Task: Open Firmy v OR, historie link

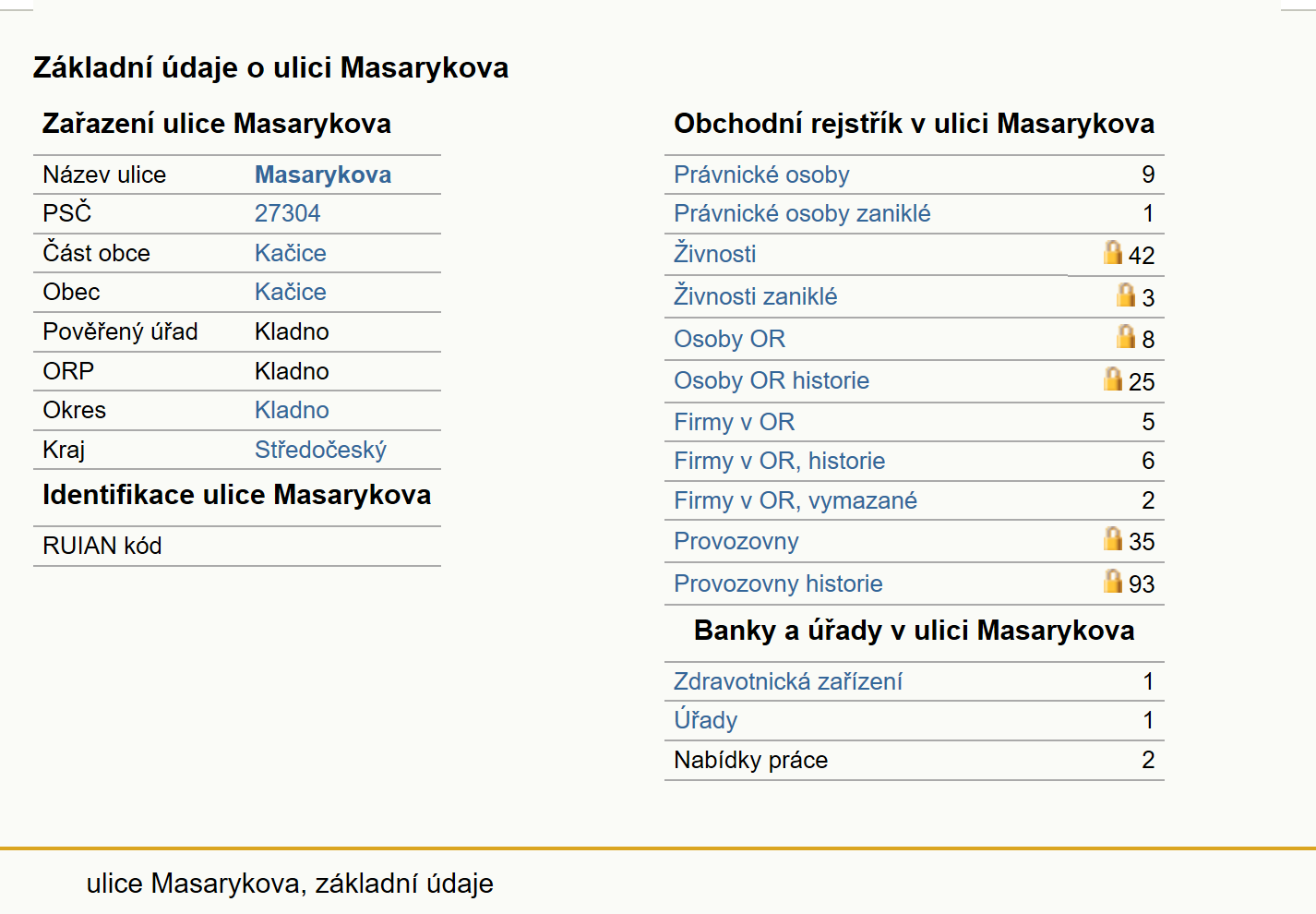Action: (x=779, y=461)
